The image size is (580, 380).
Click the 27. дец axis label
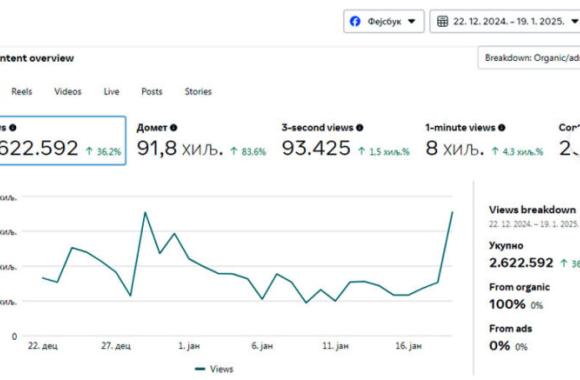pyautogui.click(x=116, y=346)
